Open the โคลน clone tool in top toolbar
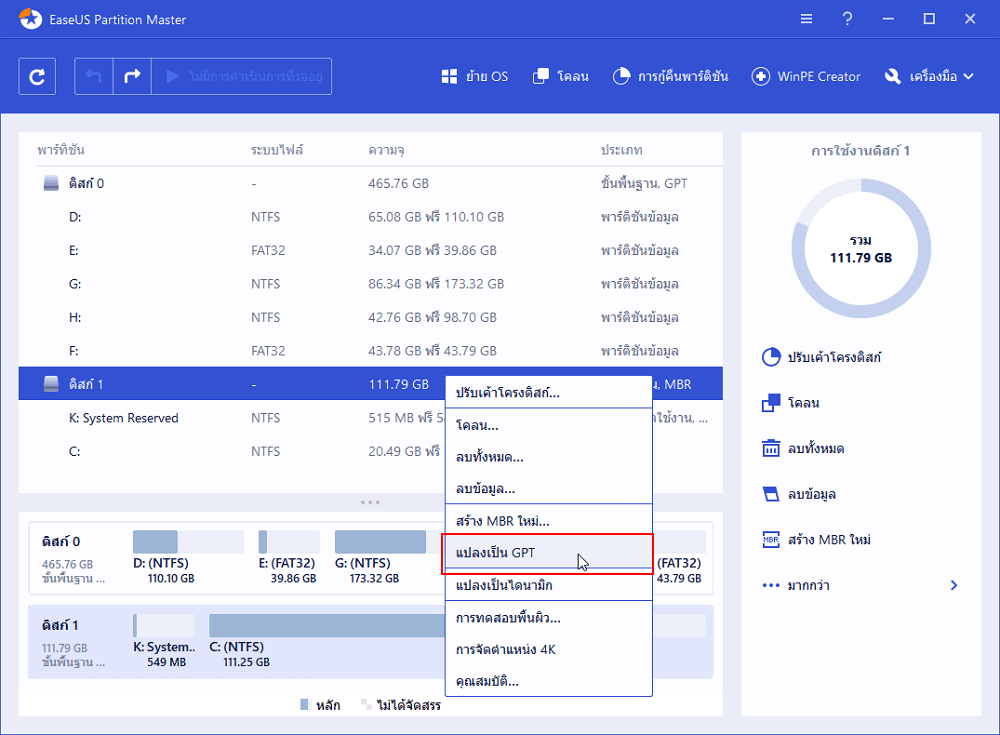This screenshot has height=735, width=1000. click(560, 77)
